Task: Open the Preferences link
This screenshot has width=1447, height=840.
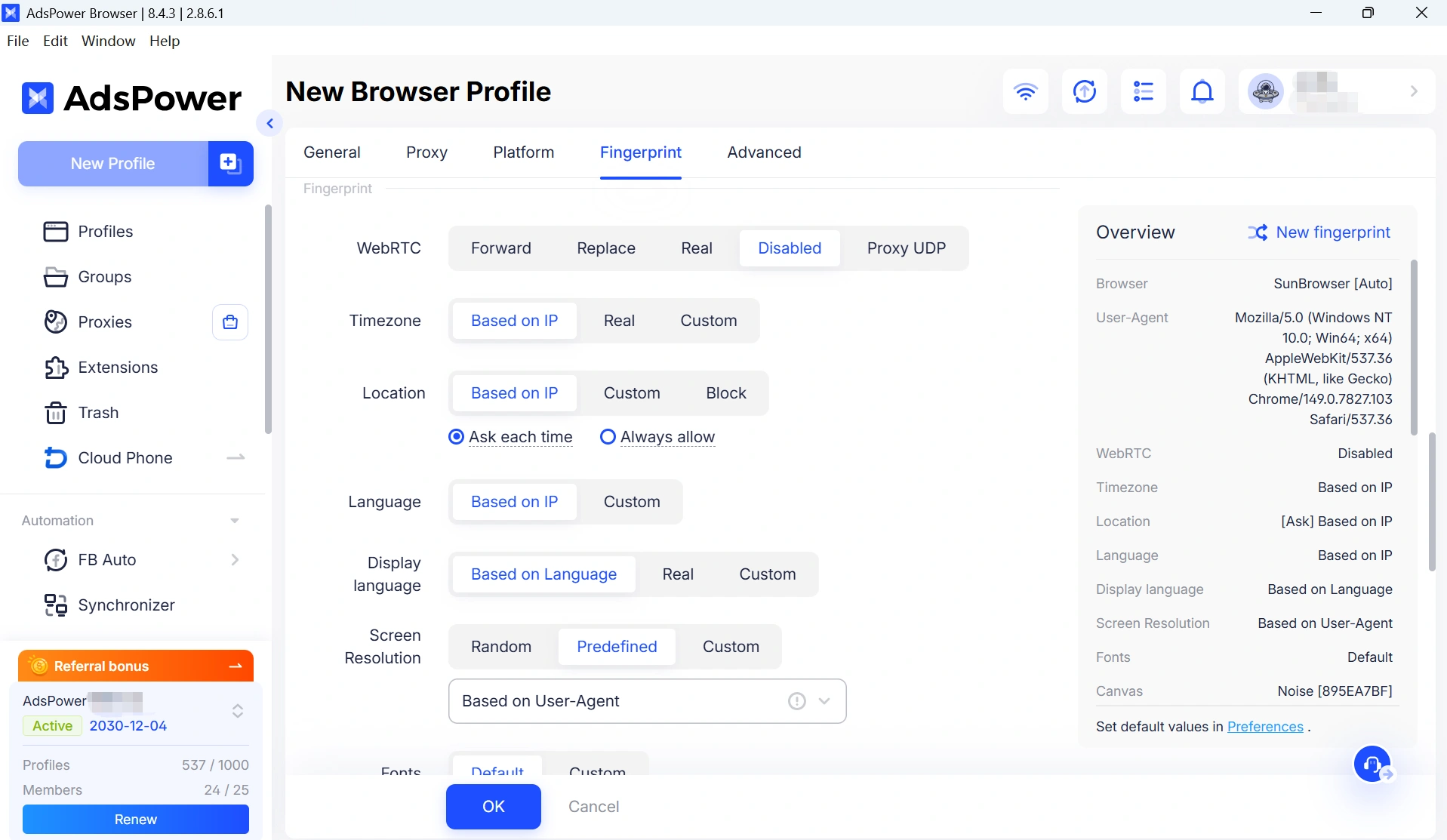Action: [x=1265, y=727]
